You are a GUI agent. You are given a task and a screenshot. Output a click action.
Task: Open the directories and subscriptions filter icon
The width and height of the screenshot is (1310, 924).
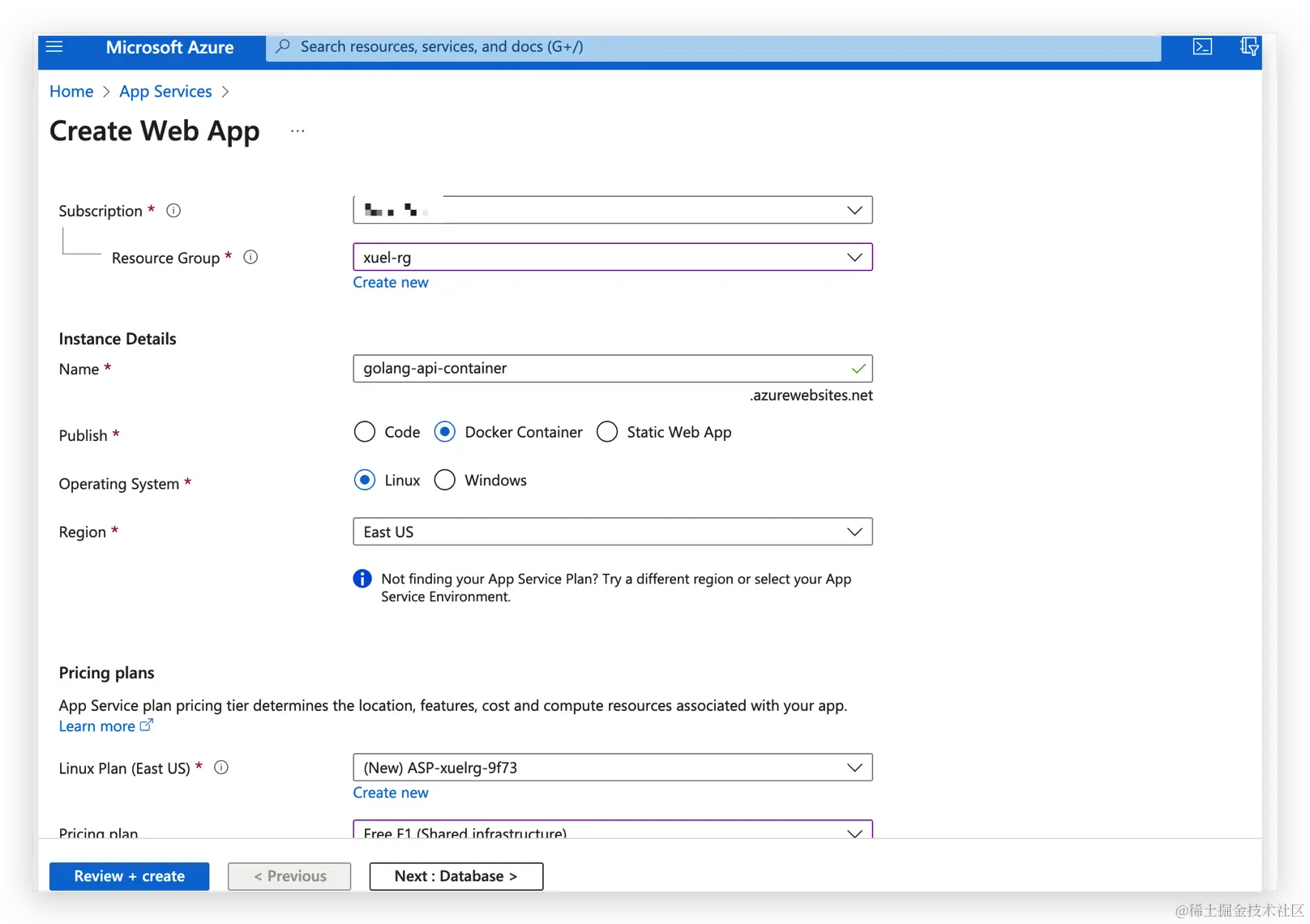click(x=1249, y=47)
